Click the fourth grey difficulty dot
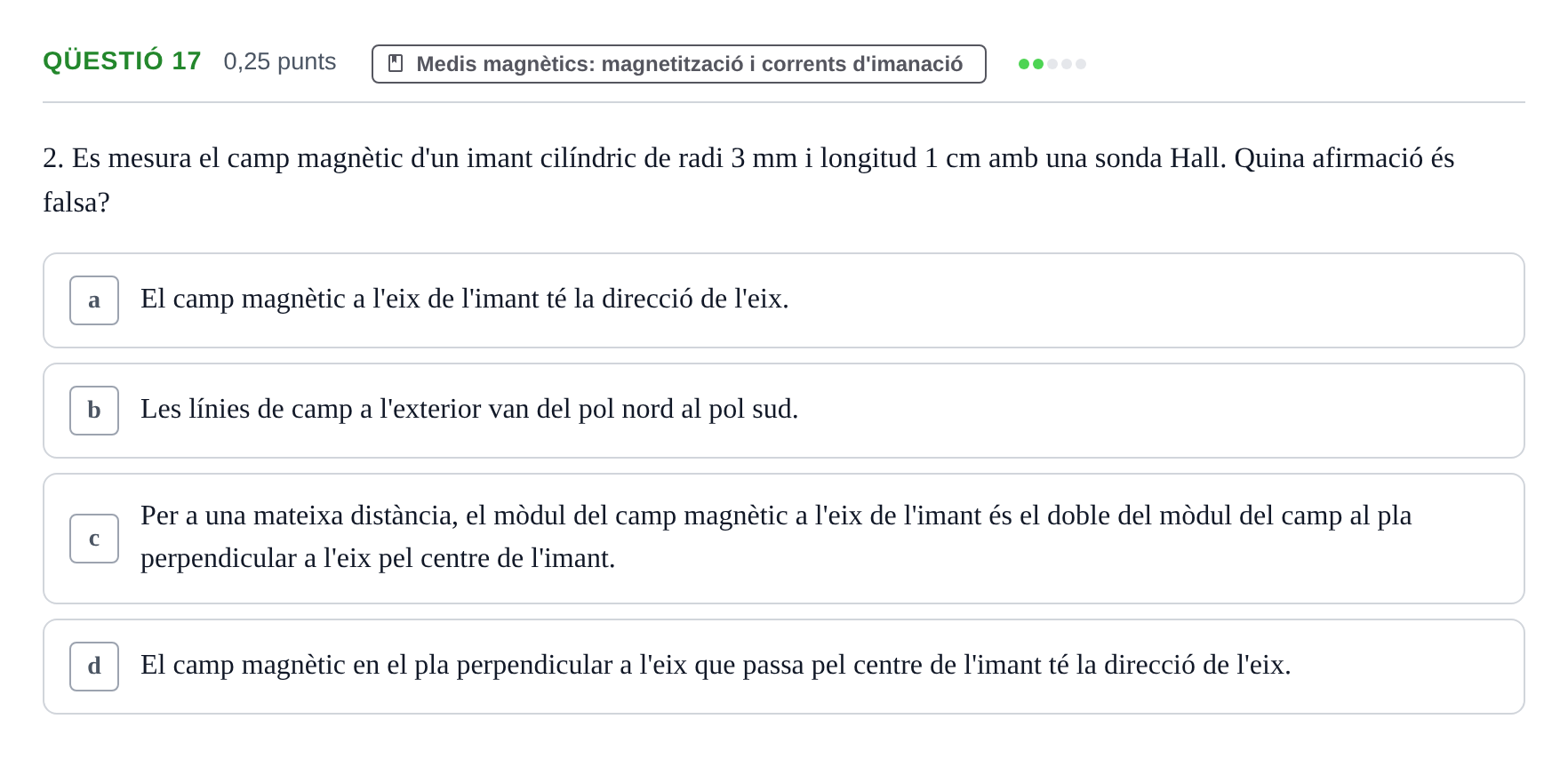Viewport: 1568px width, 759px height. point(1067,64)
